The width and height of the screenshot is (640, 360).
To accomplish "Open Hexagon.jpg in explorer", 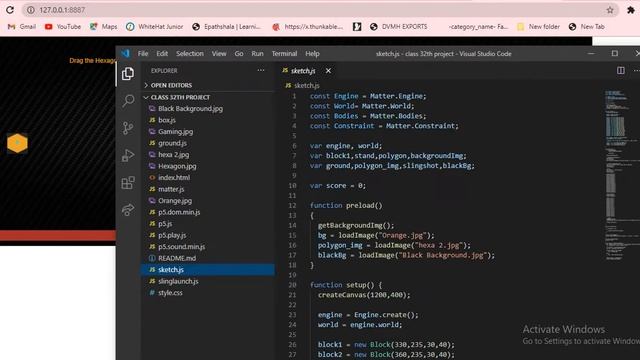I will click(x=208, y=166).
